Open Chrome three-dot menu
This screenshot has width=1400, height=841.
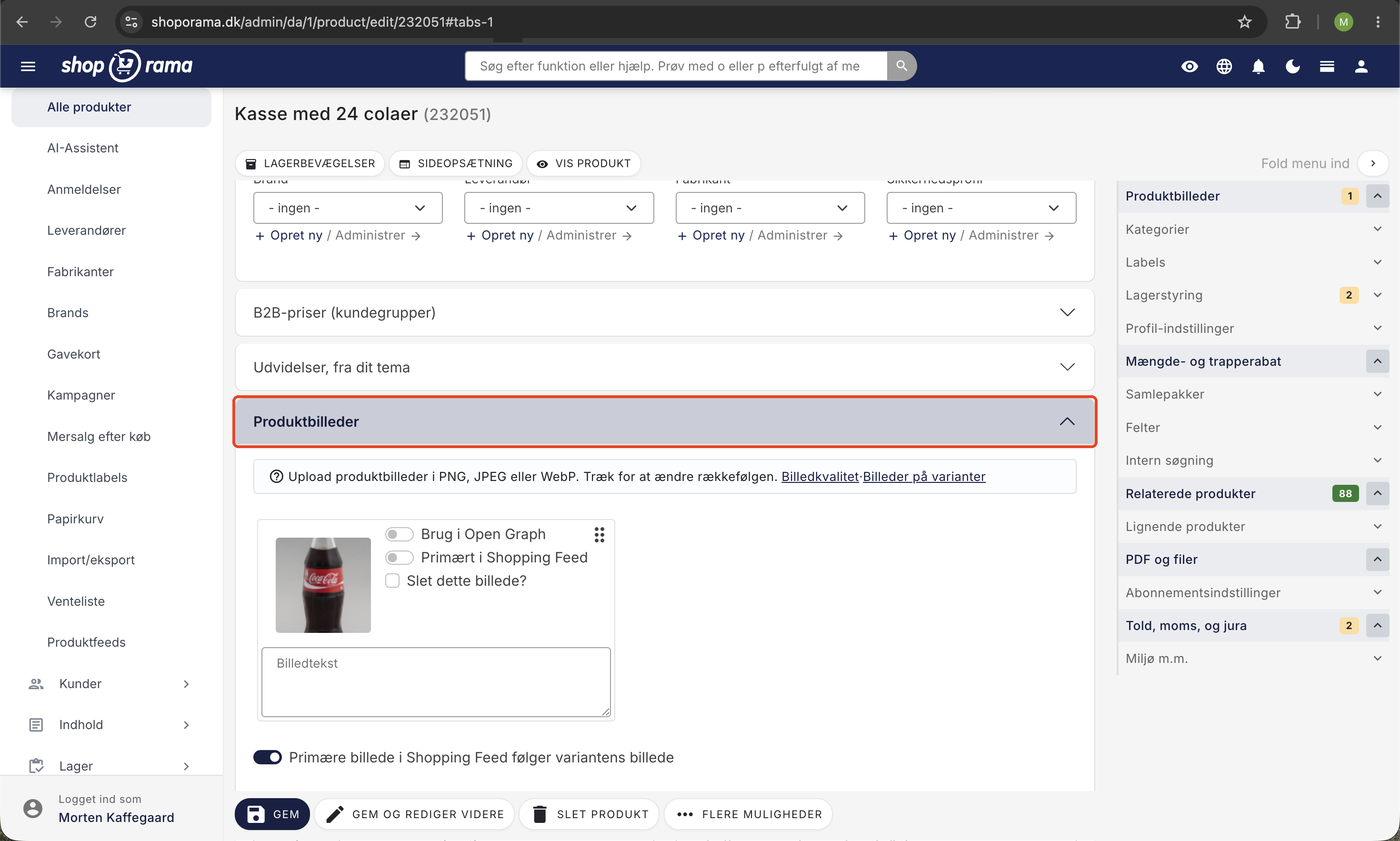[1378, 22]
